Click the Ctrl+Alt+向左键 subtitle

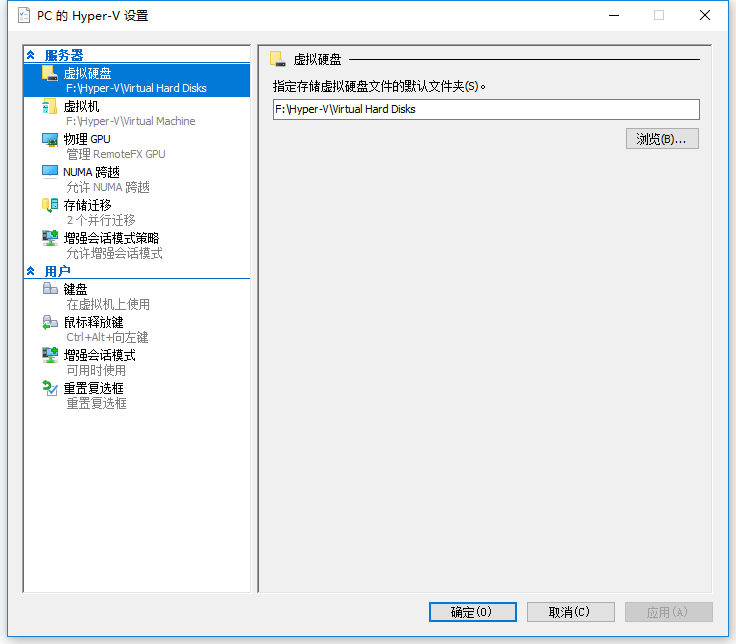click(x=107, y=337)
